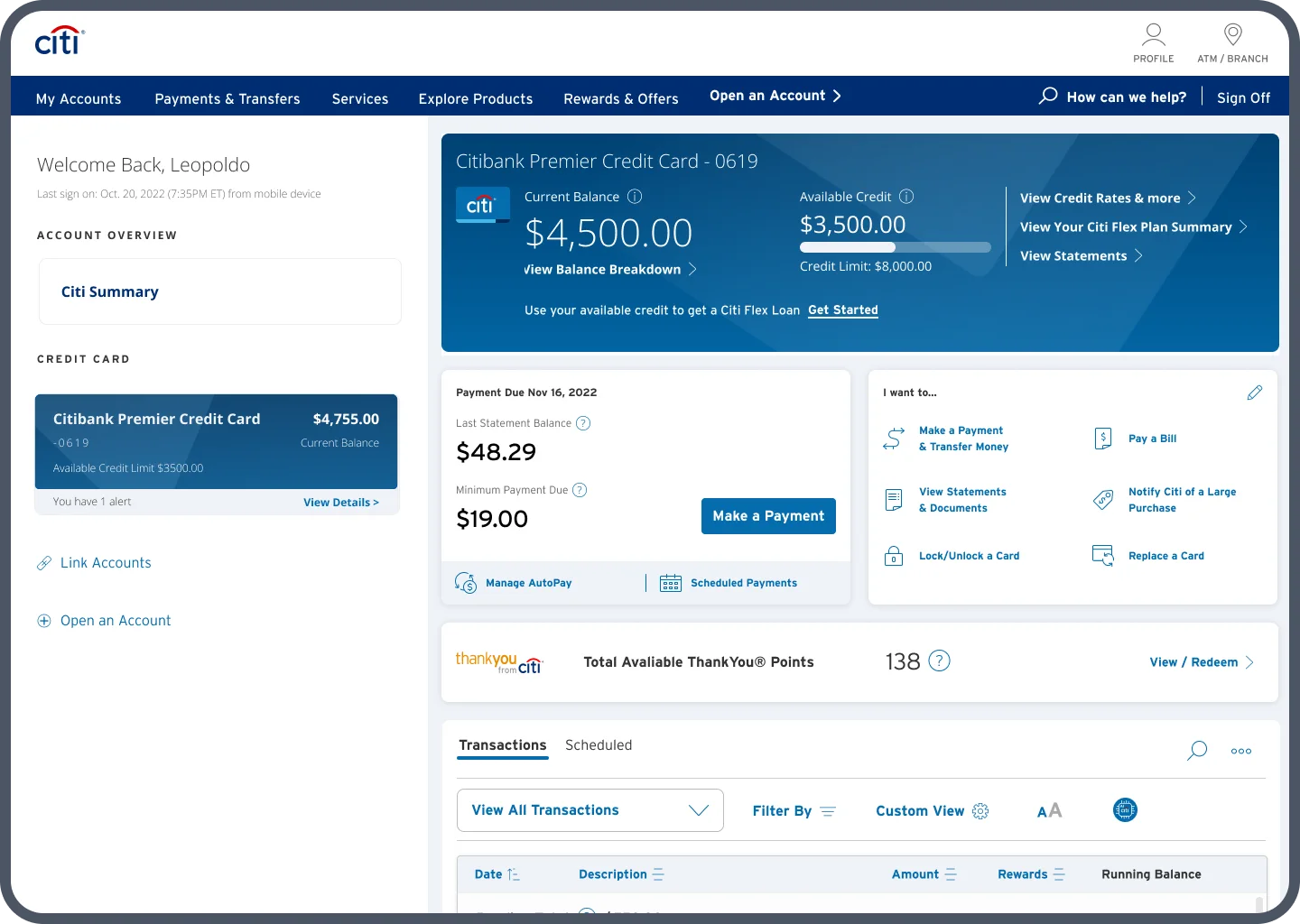
Task: Click the Citi card thumbnail image
Action: tap(482, 205)
